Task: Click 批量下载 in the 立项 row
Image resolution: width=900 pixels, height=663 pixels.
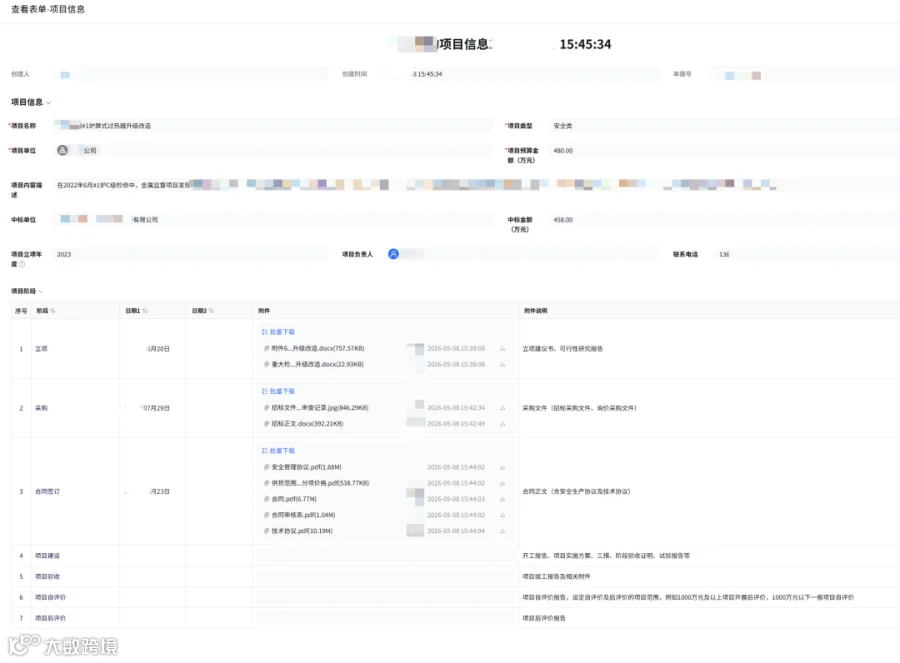Action: pyautogui.click(x=278, y=332)
